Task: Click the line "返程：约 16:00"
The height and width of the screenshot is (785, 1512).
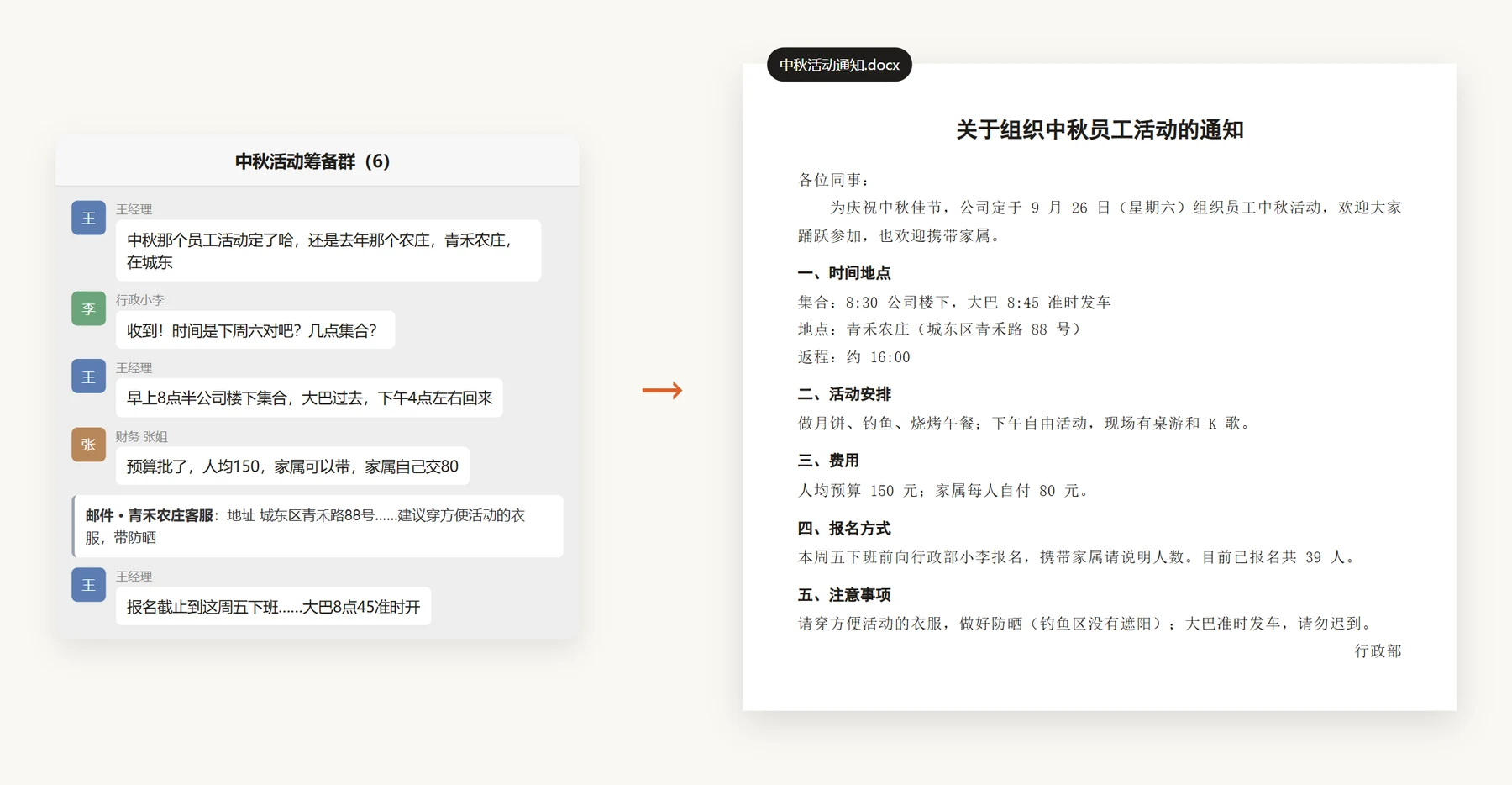Action: pyautogui.click(x=854, y=357)
